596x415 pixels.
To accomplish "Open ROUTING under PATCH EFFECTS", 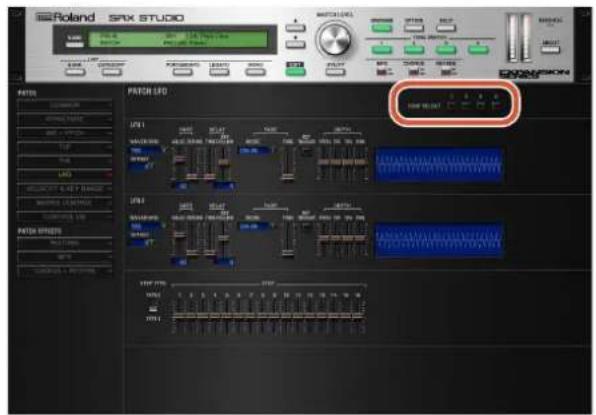I will 65,243.
